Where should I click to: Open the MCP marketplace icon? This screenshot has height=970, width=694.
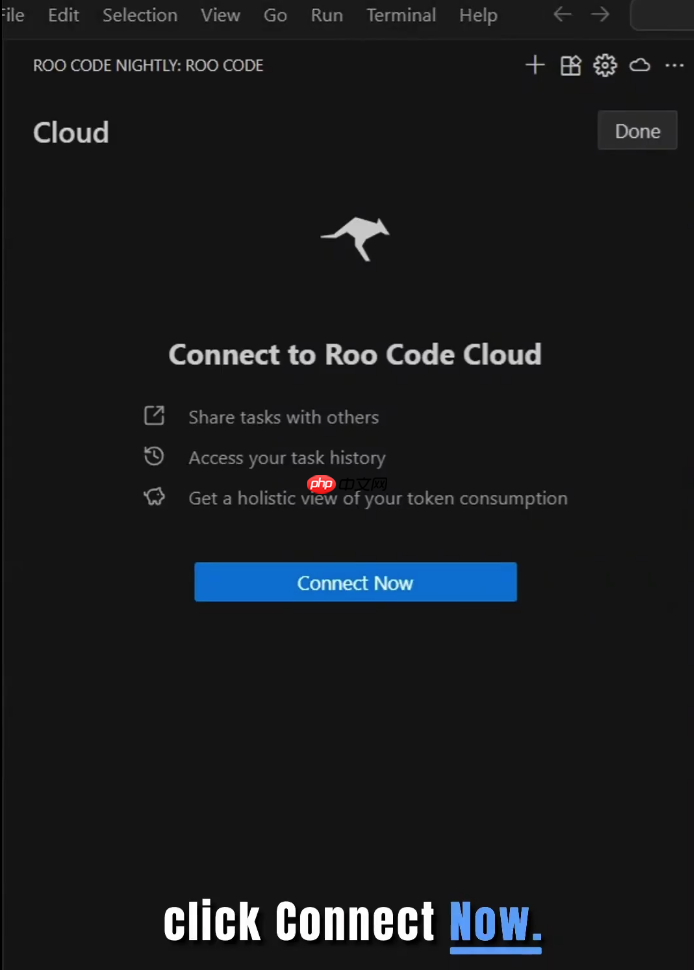click(x=570, y=65)
